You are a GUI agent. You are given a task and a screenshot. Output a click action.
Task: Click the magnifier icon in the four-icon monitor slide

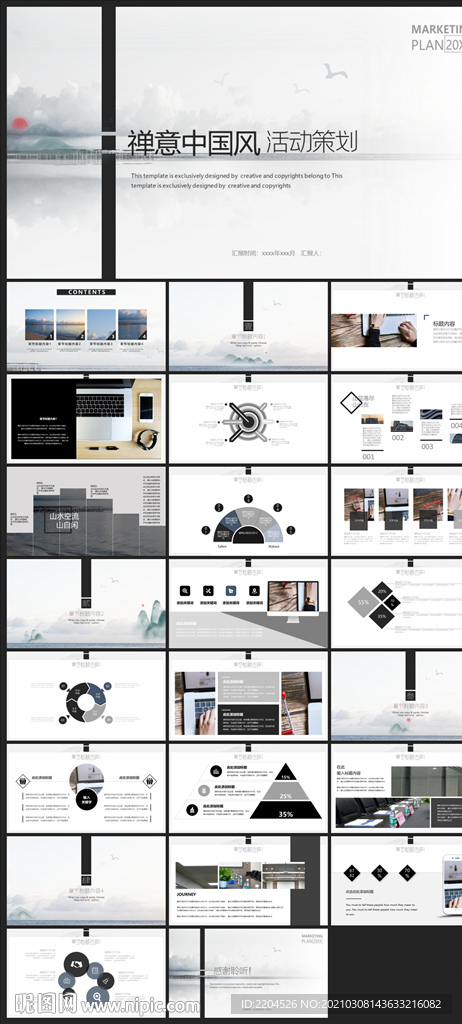pos(186,590)
